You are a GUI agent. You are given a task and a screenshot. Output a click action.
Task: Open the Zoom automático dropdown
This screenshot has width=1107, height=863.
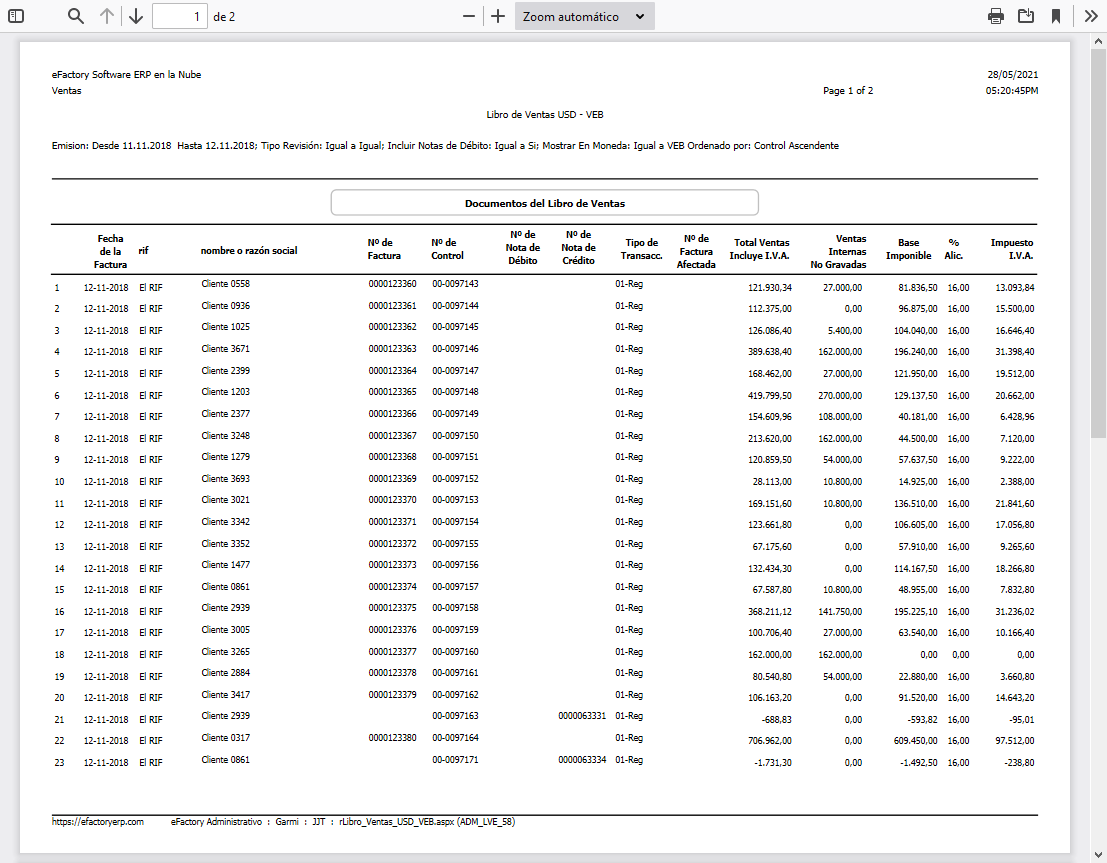[x=584, y=16]
